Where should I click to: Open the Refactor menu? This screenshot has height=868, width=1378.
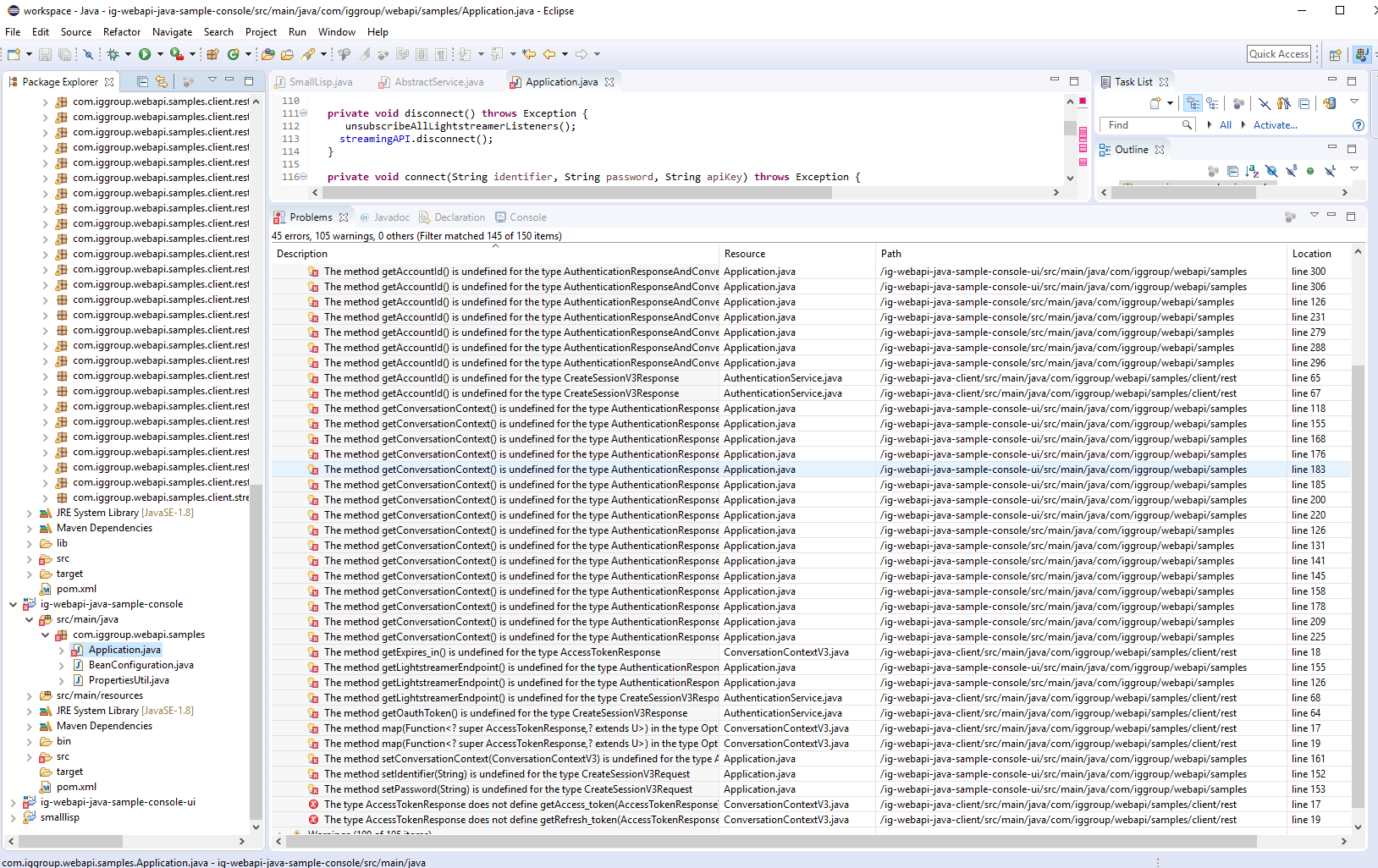click(122, 32)
